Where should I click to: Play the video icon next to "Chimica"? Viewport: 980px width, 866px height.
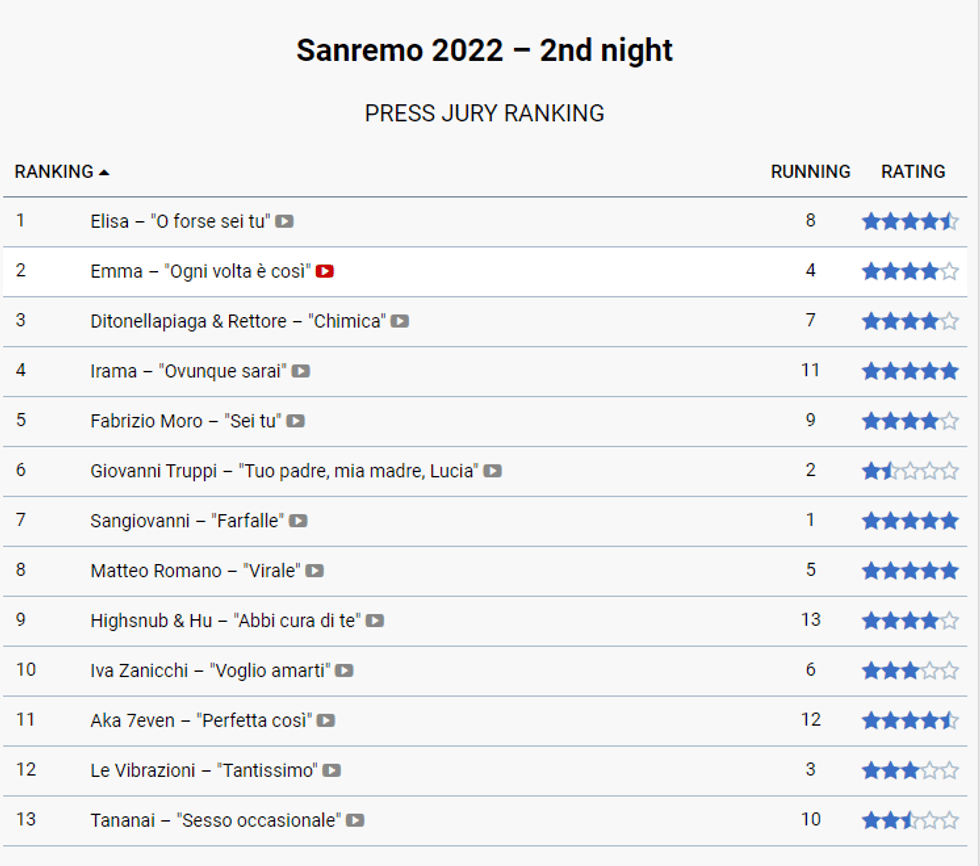point(399,321)
